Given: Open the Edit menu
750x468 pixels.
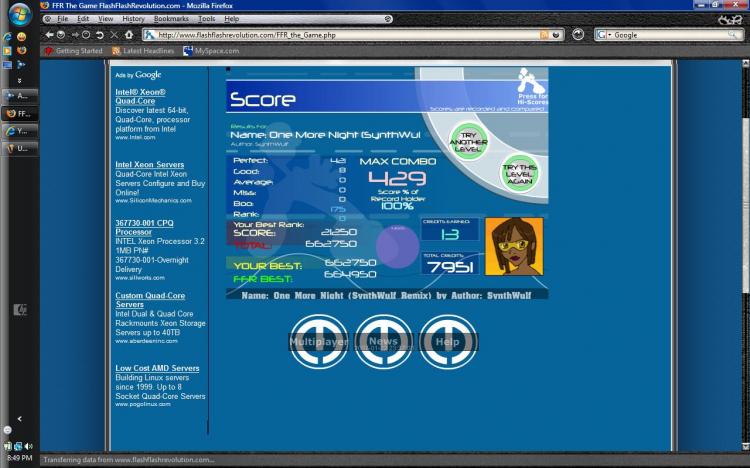Looking at the screenshot, I should [83, 19].
